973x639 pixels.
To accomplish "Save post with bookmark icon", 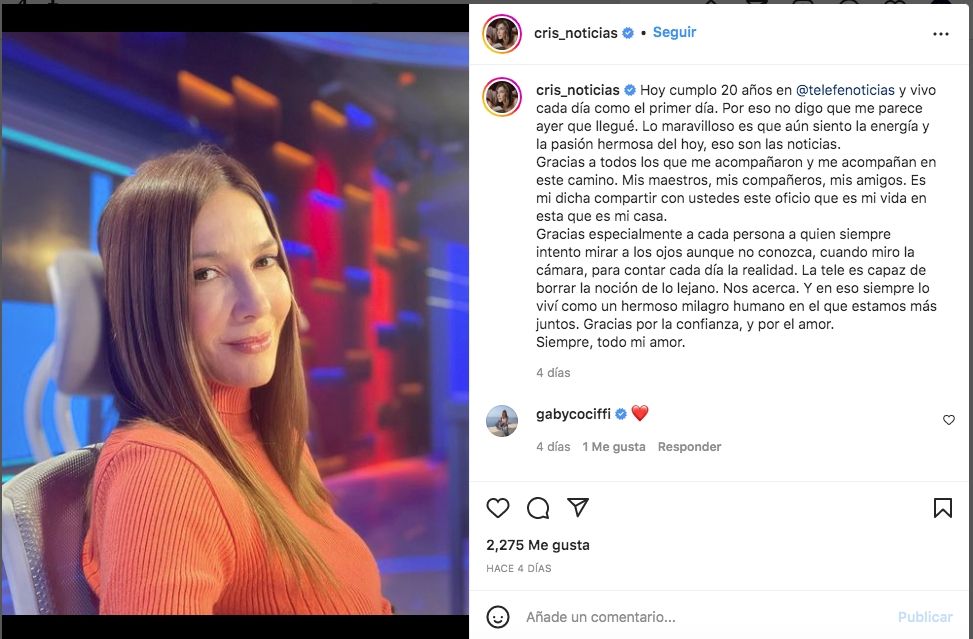I will point(943,507).
